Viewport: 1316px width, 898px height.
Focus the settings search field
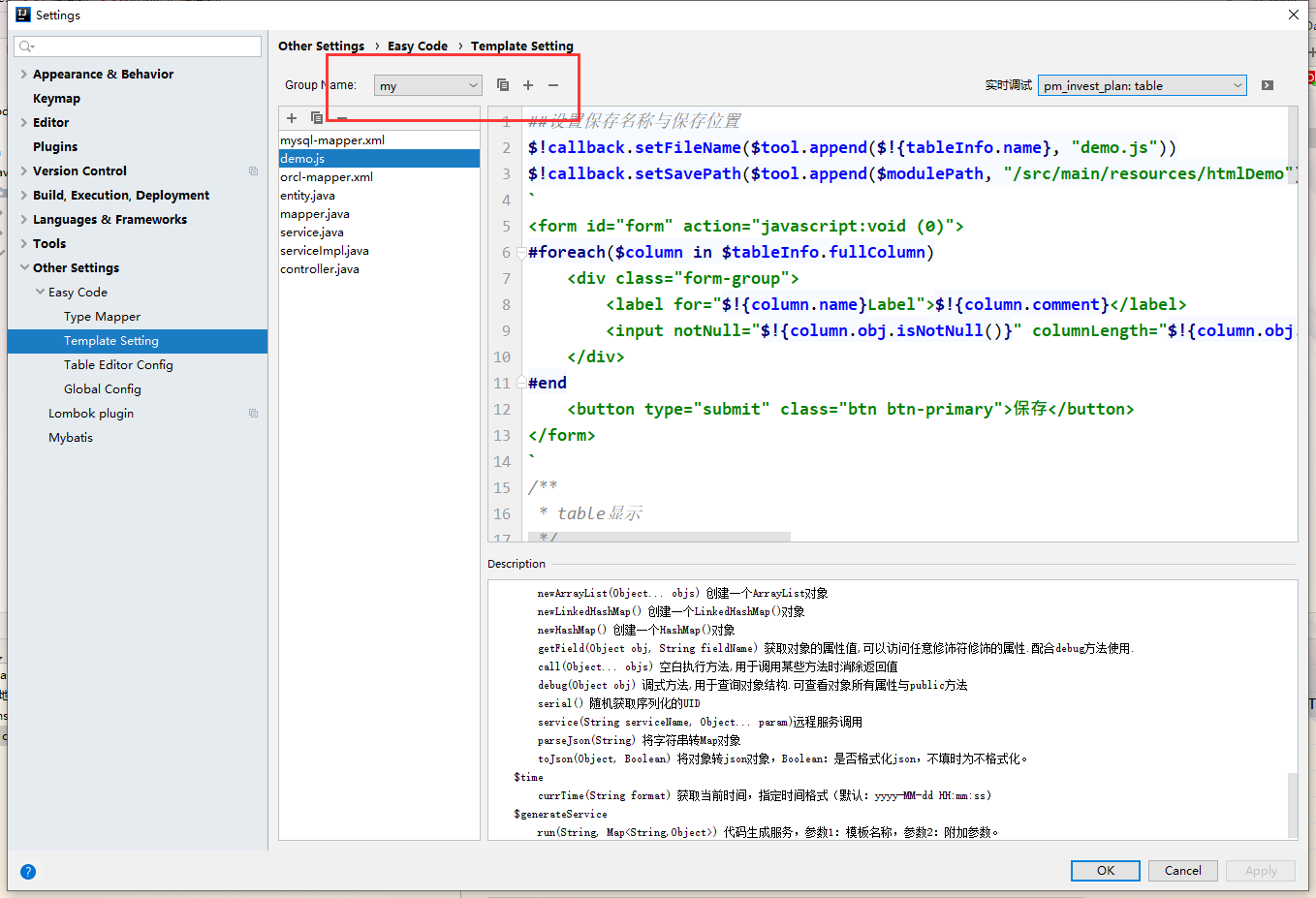pyautogui.click(x=138, y=46)
